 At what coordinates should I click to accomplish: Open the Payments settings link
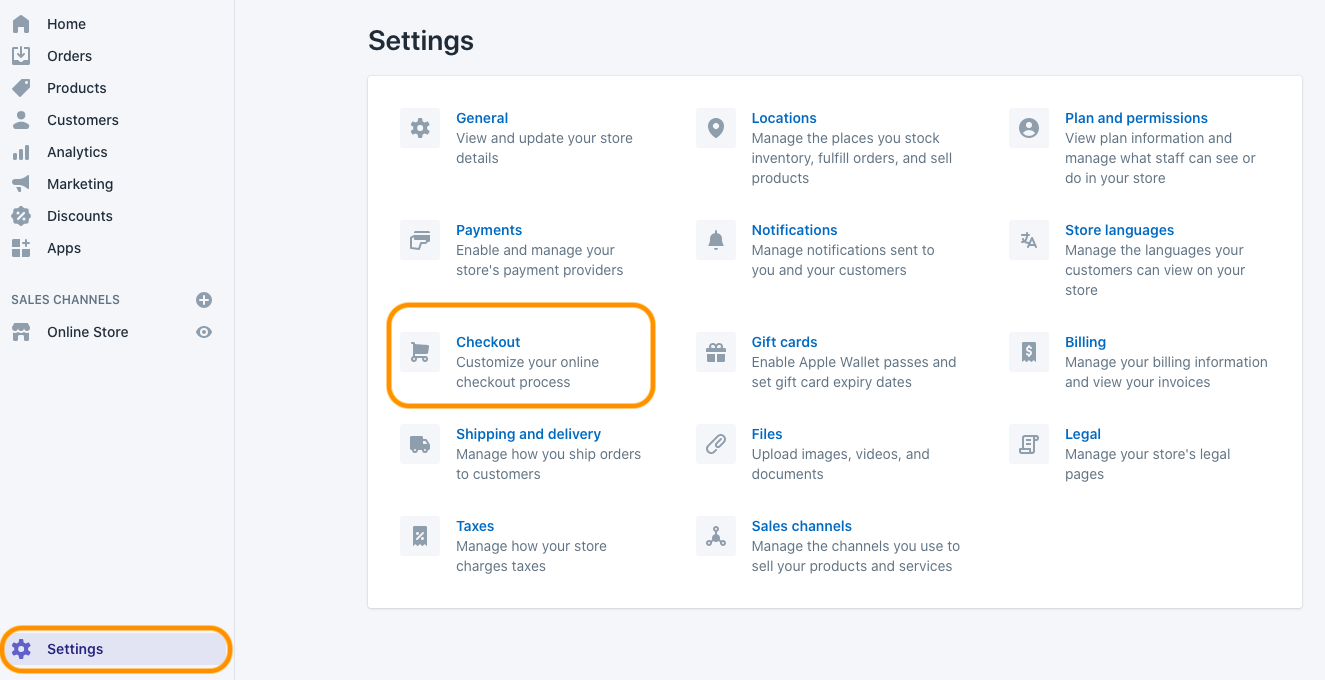[489, 230]
